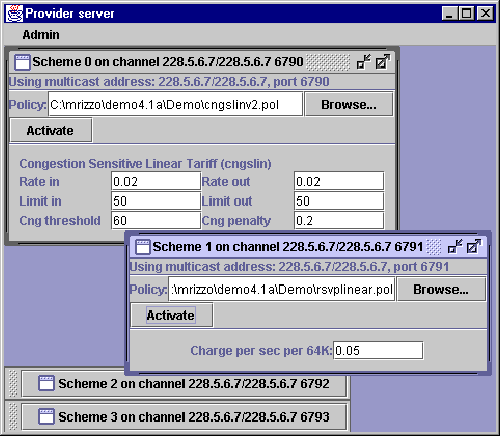Activate the rsvplinear policy in Scheme 1
The height and width of the screenshot is (436, 500).
point(171,315)
